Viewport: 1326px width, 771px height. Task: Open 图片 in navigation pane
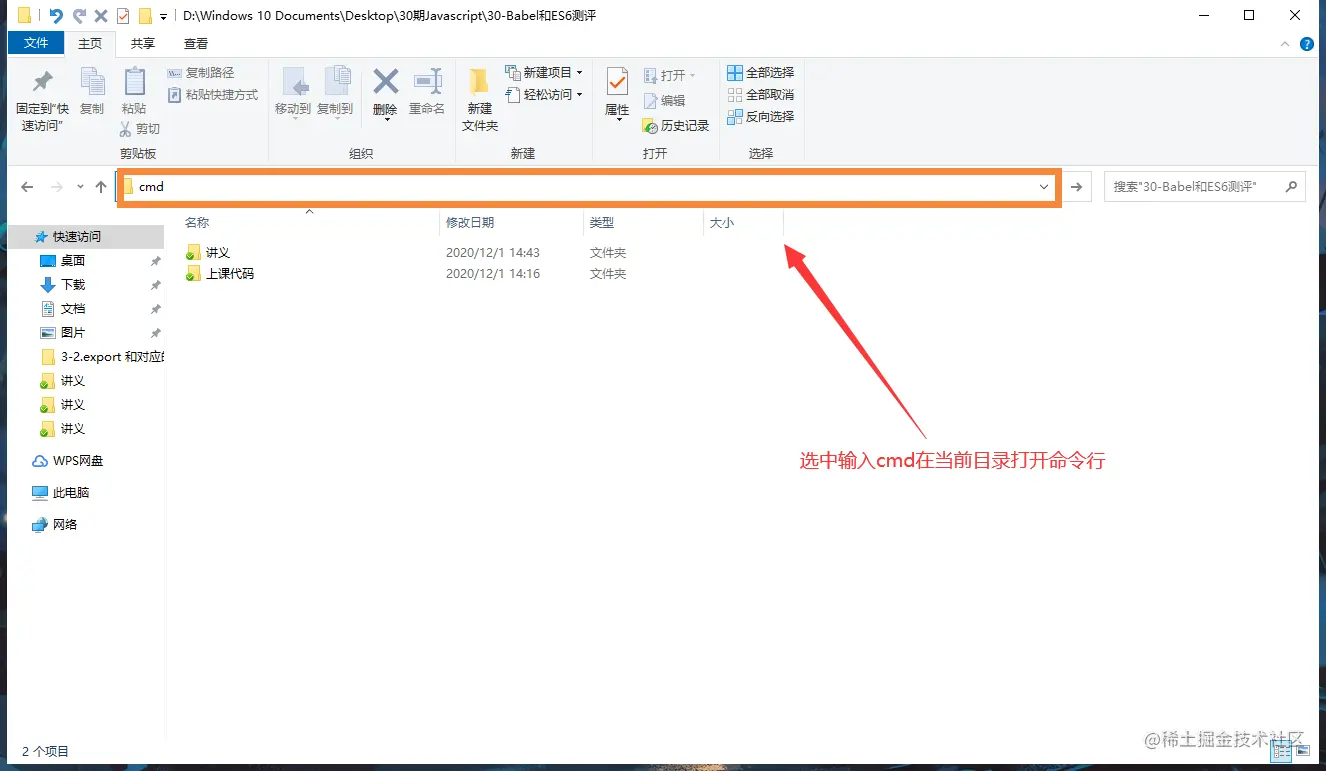coord(73,333)
